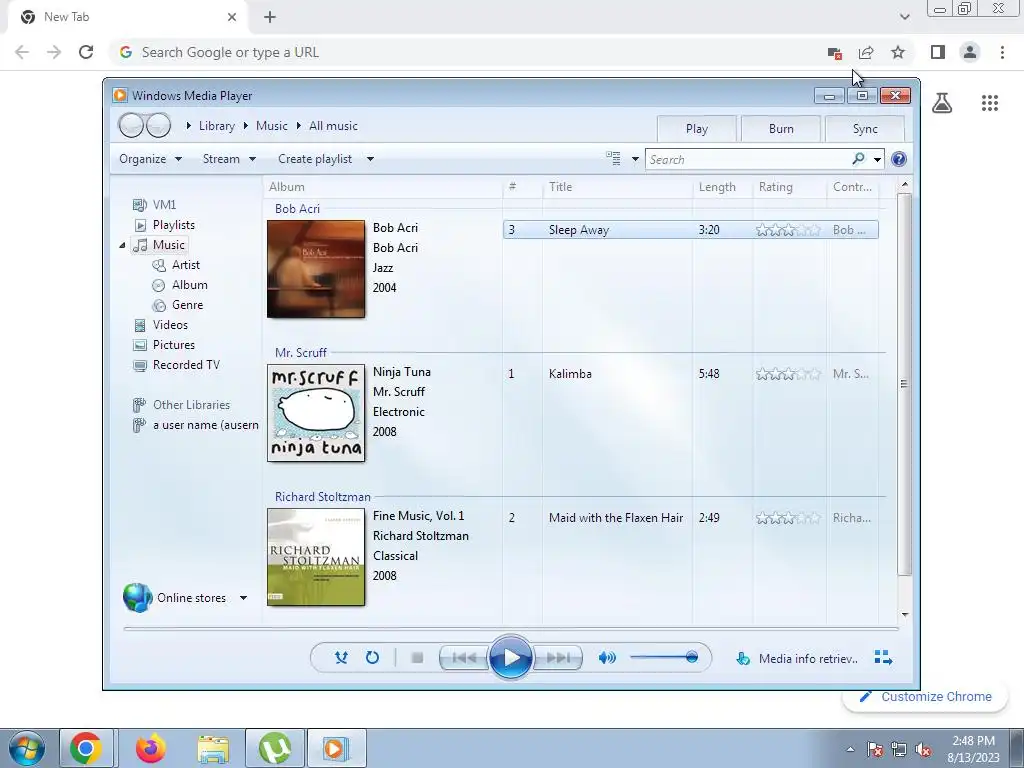This screenshot has height=768, width=1024.
Task: Start playback with the round Play button
Action: tap(510, 658)
